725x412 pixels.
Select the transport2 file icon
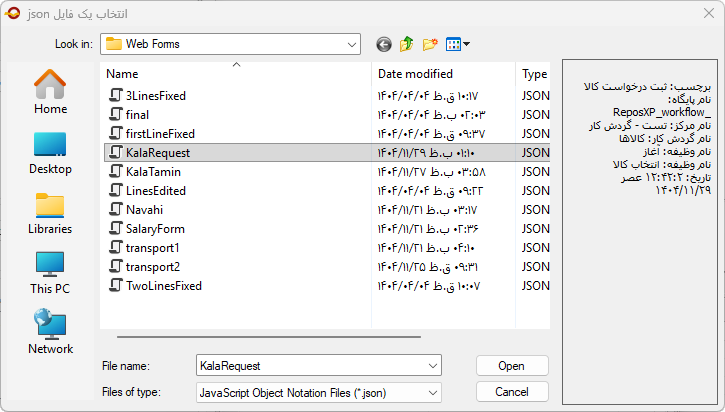coord(116,267)
